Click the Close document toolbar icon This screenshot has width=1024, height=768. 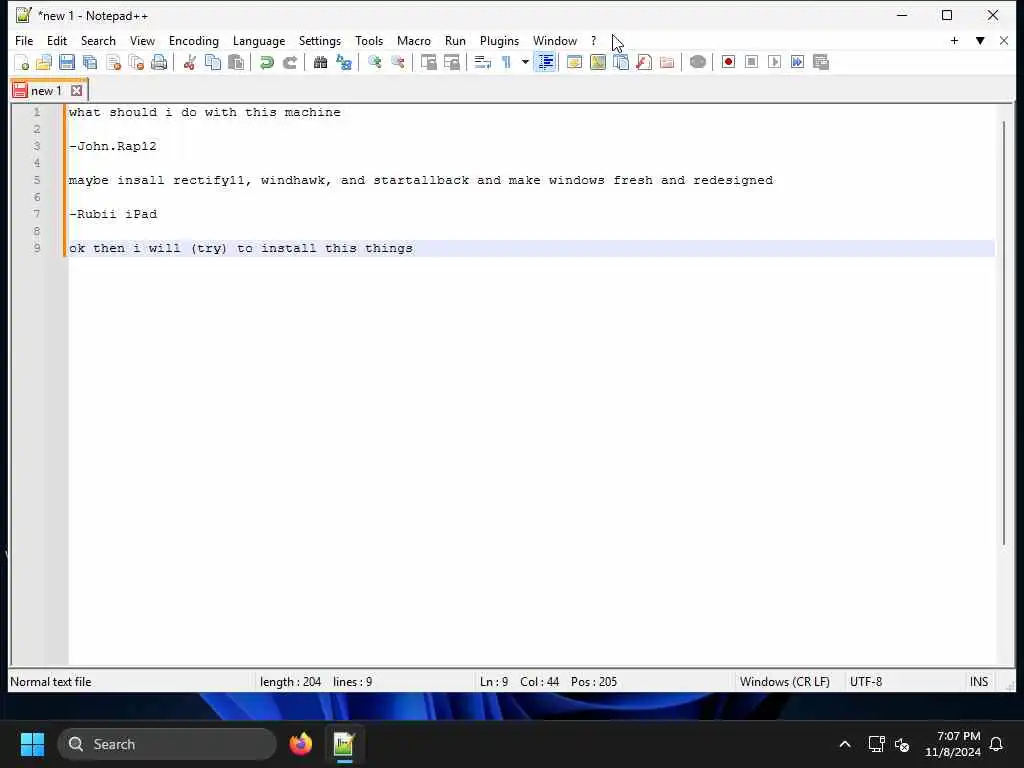tap(114, 62)
